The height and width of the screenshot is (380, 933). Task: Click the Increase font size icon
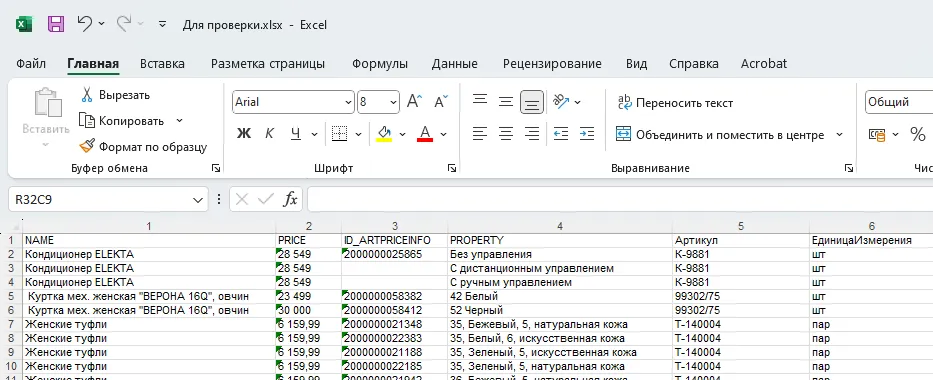click(414, 101)
